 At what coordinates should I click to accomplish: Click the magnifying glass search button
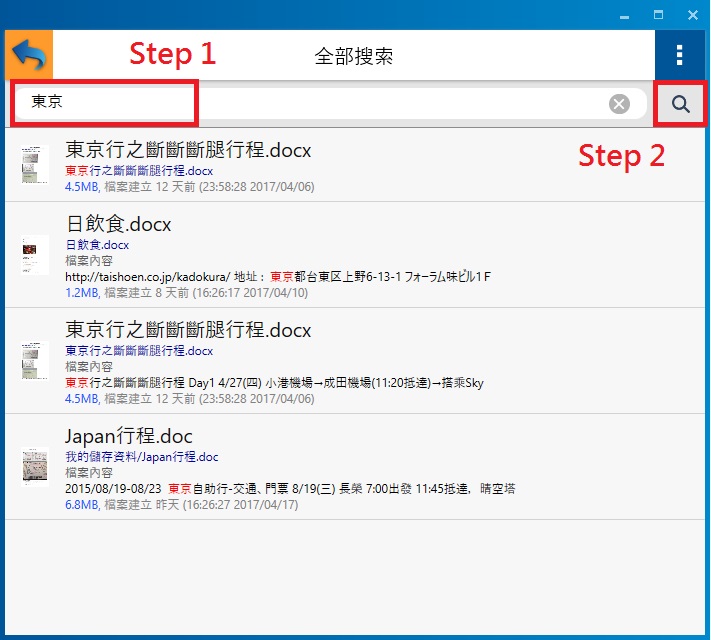click(x=681, y=104)
